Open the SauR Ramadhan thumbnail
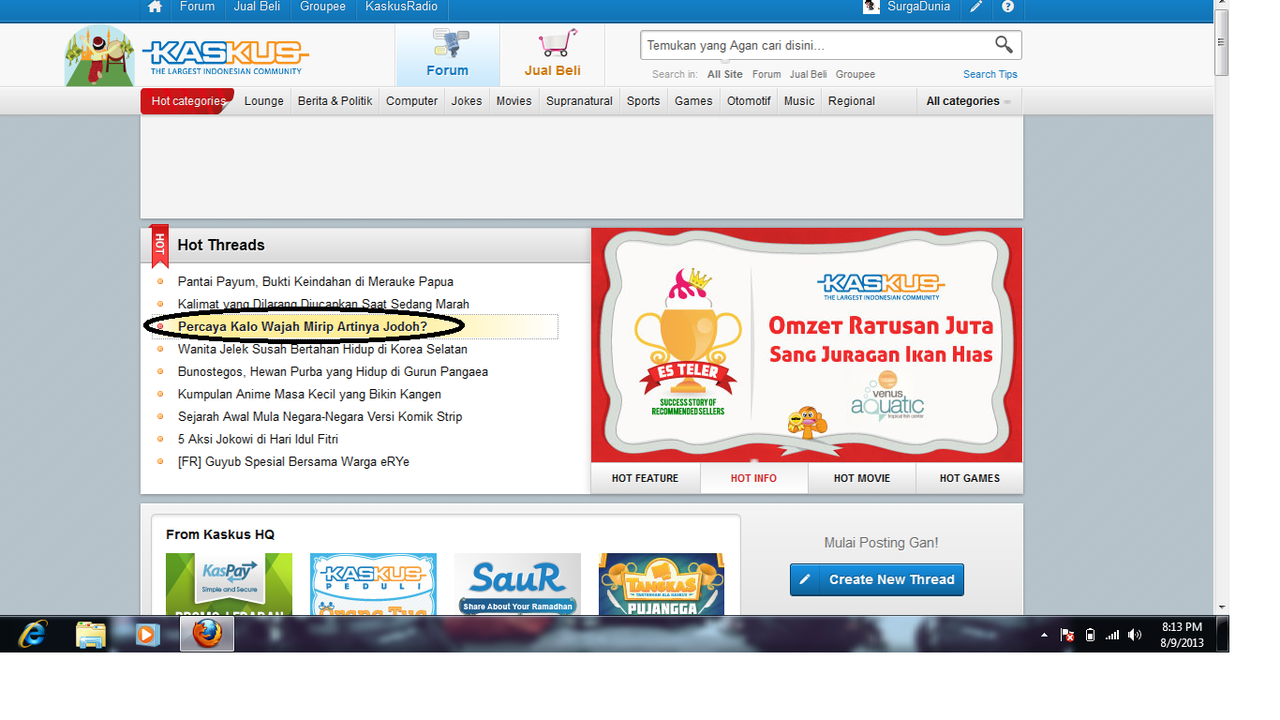The image size is (1280, 720). [517, 584]
